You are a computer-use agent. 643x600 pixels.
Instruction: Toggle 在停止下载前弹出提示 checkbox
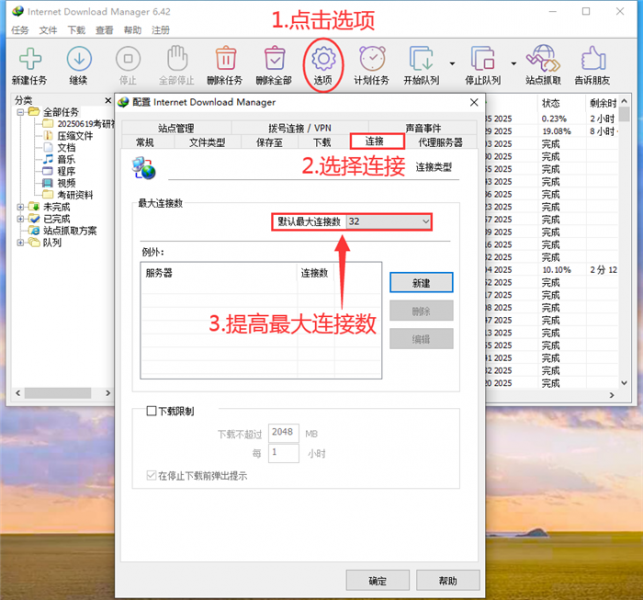[151, 475]
